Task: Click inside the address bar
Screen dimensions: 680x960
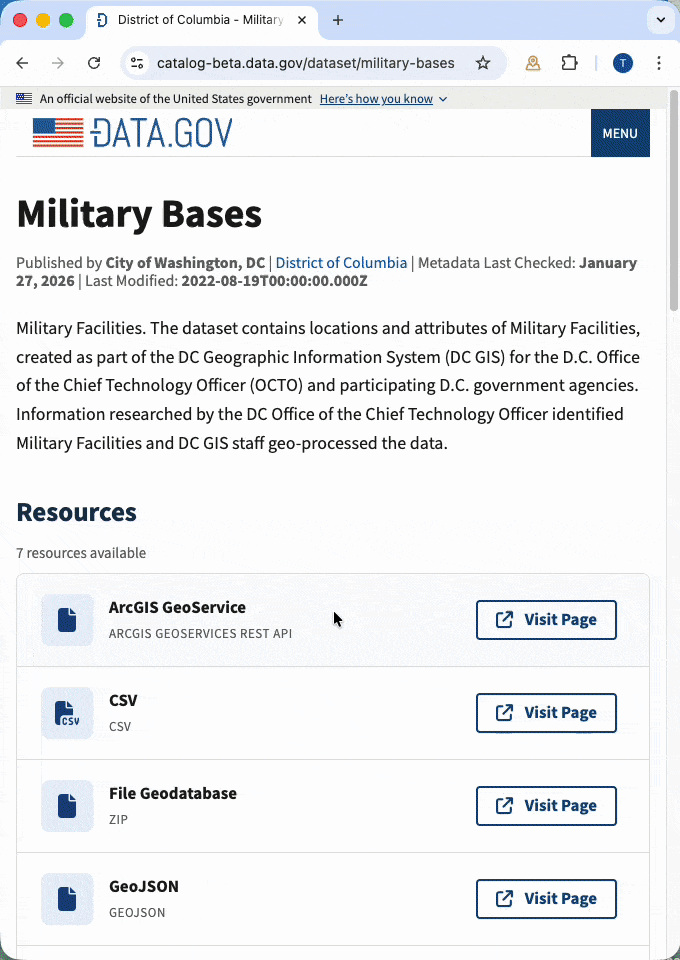Action: pyautogui.click(x=300, y=62)
